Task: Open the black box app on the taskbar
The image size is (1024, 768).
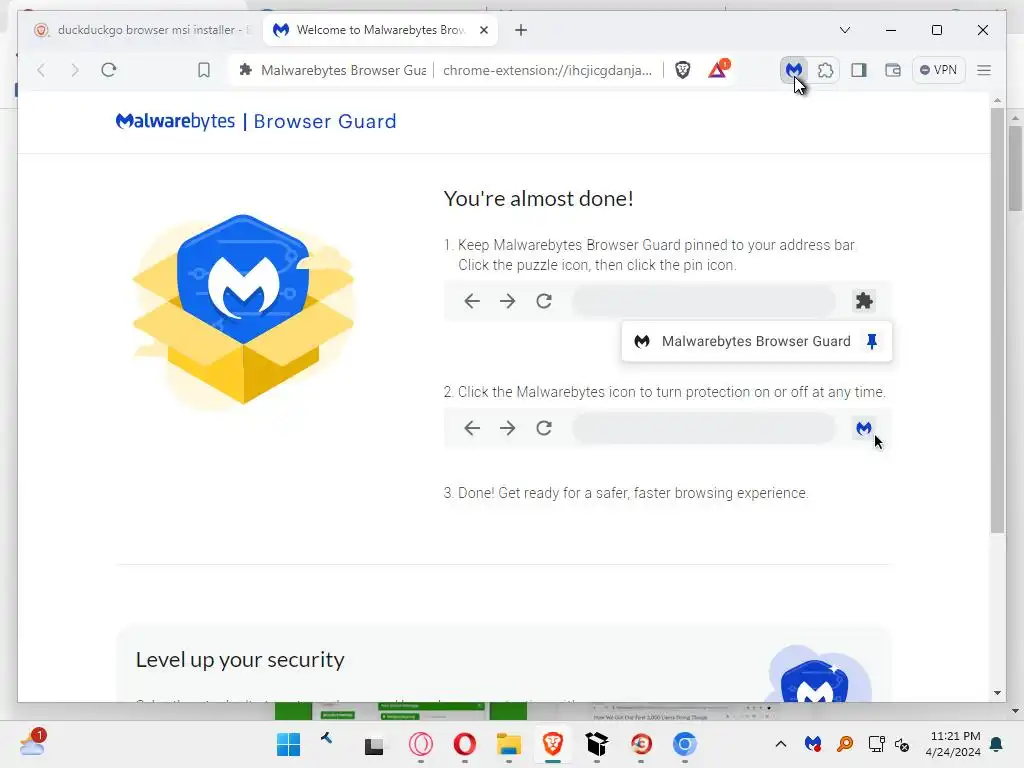Action: tap(596, 744)
